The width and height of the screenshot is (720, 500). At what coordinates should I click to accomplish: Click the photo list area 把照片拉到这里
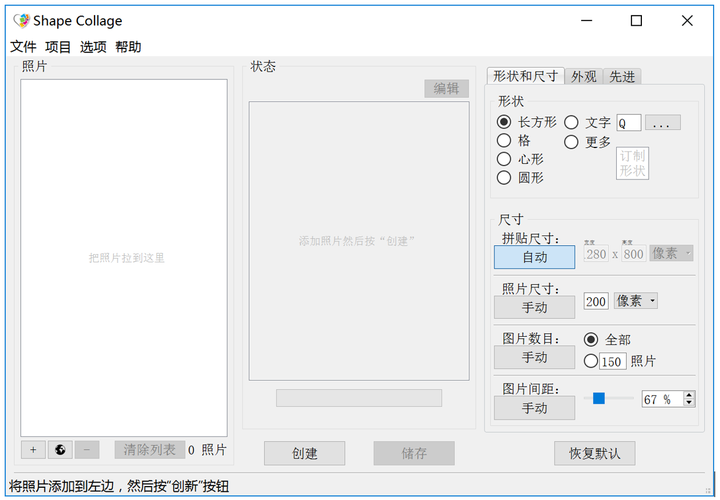pyautogui.click(x=124, y=258)
